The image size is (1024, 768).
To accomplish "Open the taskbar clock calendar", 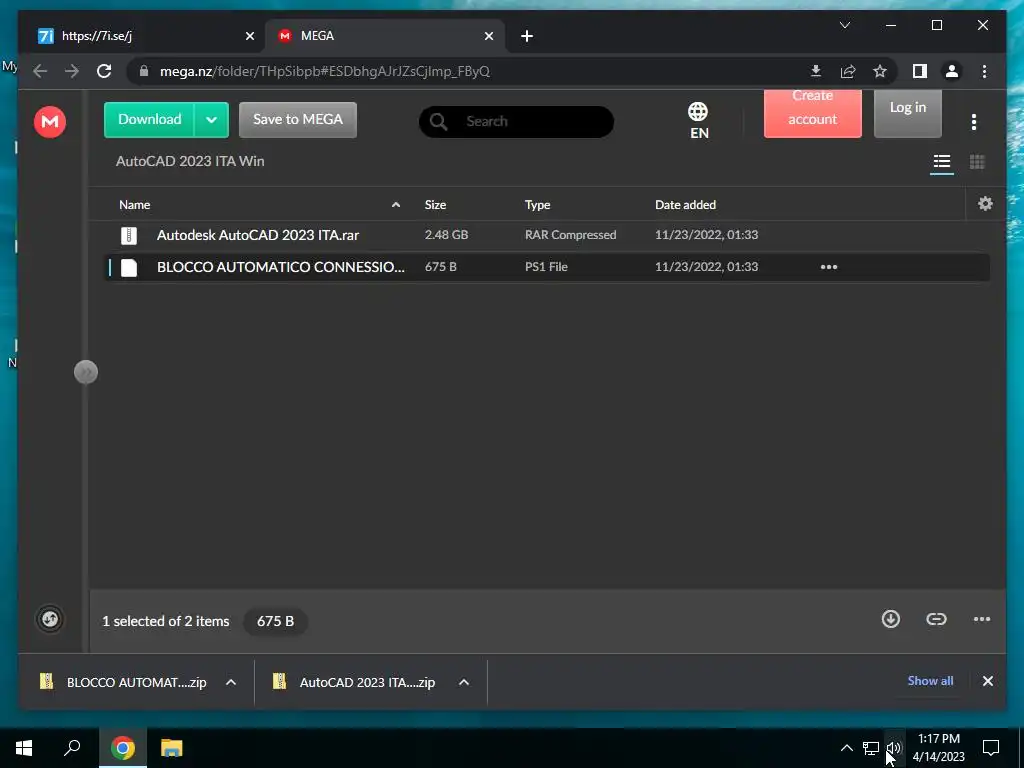I will click(x=938, y=748).
